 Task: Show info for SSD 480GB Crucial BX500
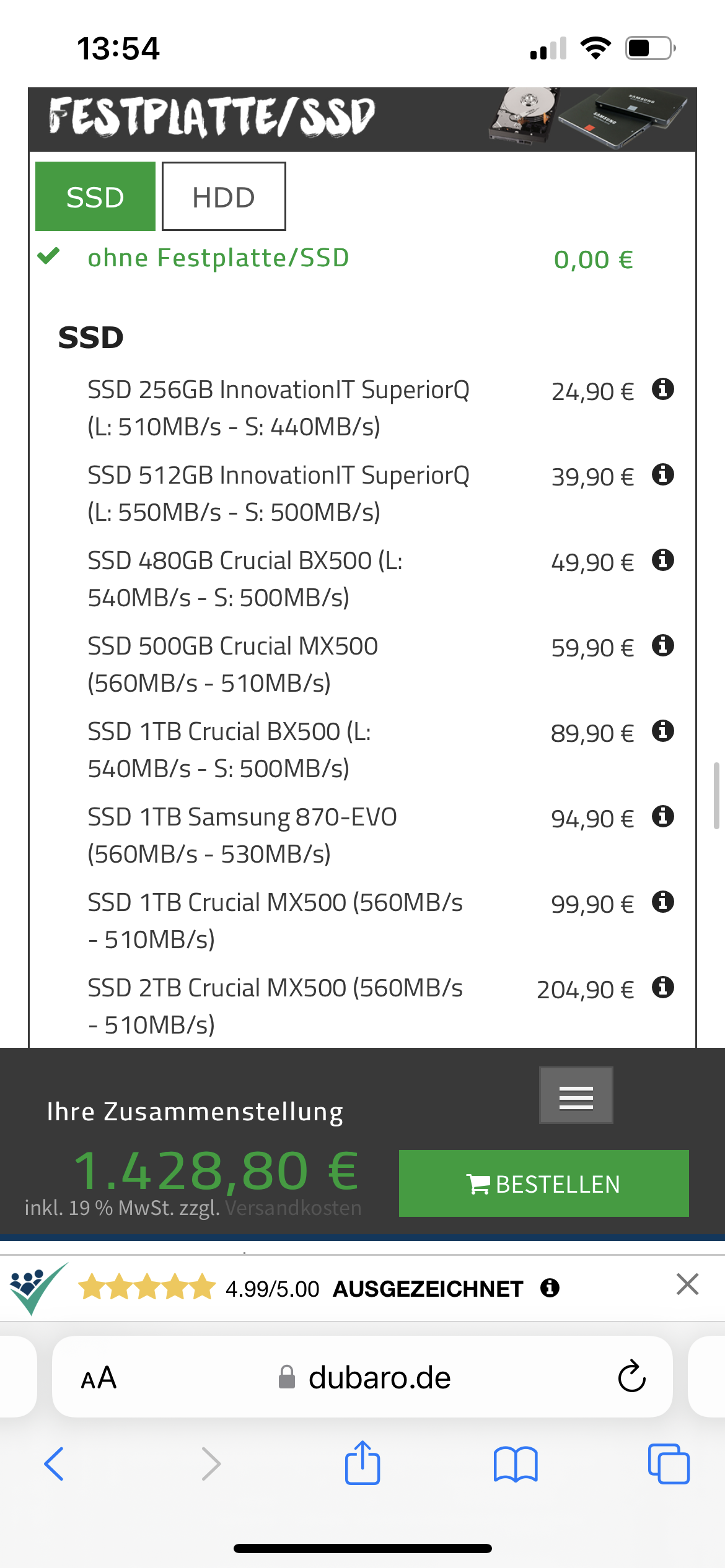[x=662, y=560]
